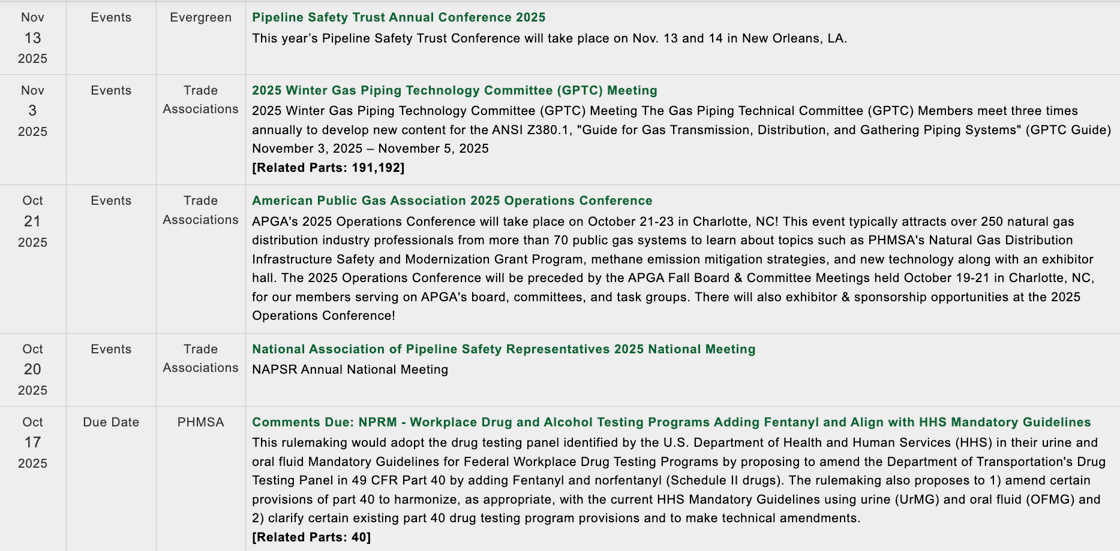Select the Due Date type label
The height and width of the screenshot is (551, 1120).
[111, 422]
